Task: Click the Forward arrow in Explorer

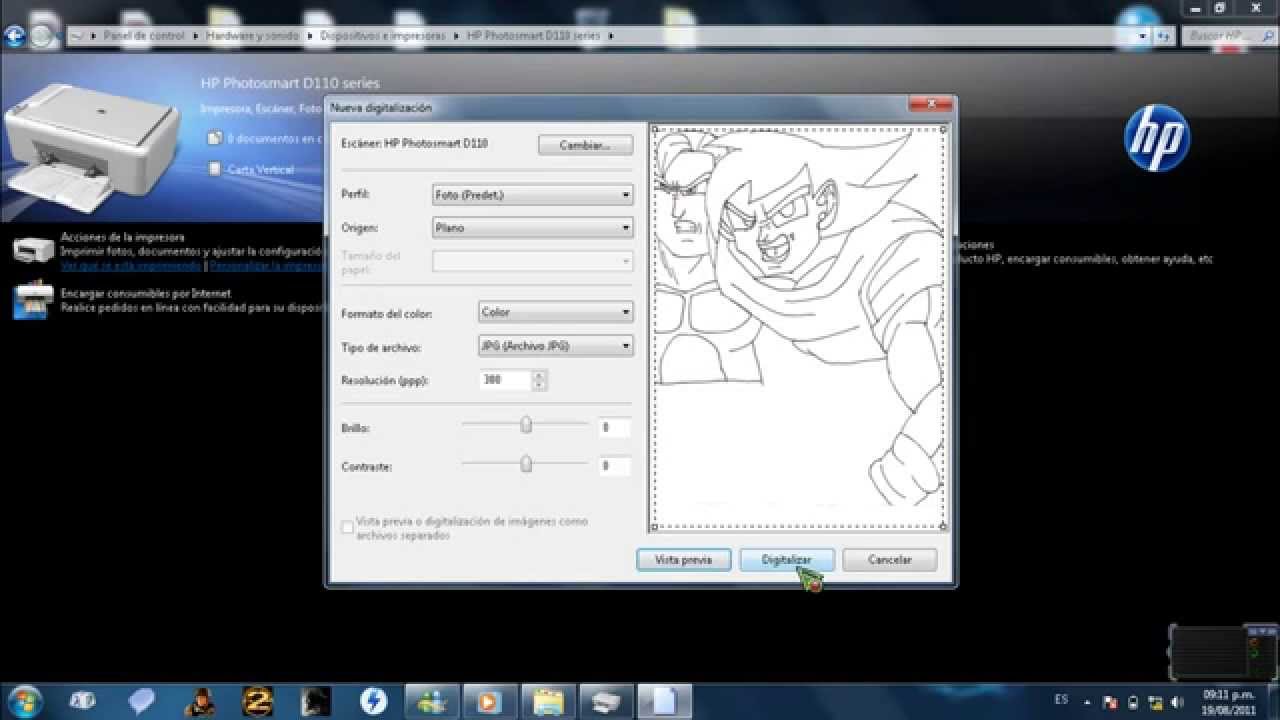Action: pos(42,36)
